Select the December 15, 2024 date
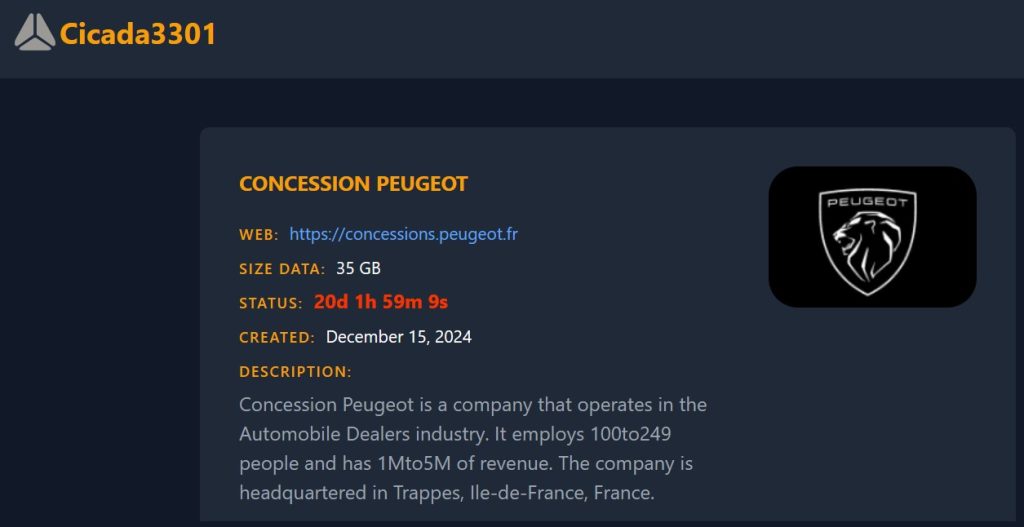The width and height of the screenshot is (1024, 527). pyautogui.click(x=399, y=337)
